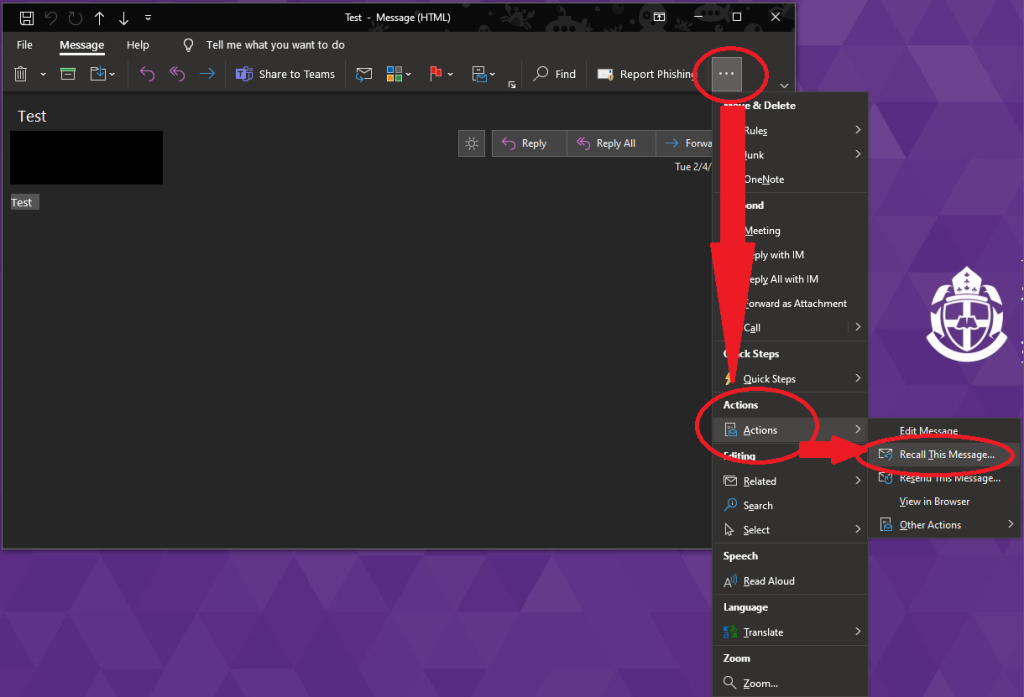Toggle dark mode sun icon button
The width and height of the screenshot is (1024, 697).
click(472, 143)
